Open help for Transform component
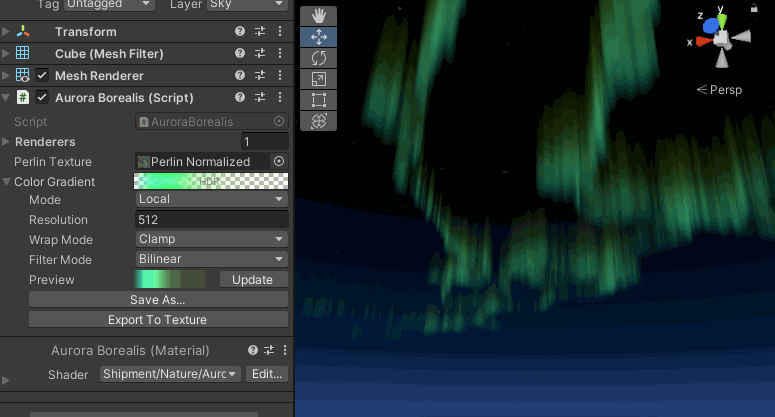 pyautogui.click(x=240, y=31)
